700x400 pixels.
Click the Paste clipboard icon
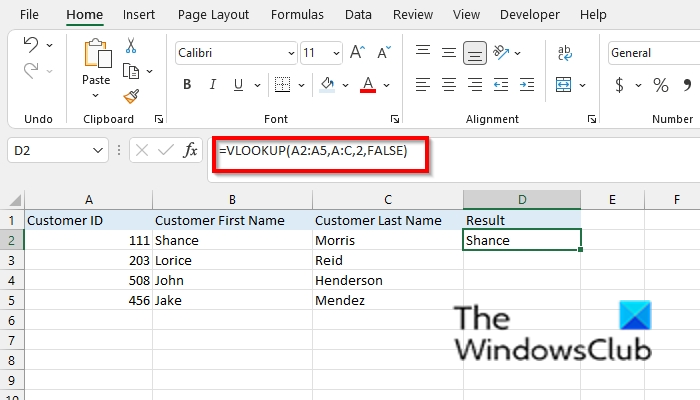coord(96,54)
